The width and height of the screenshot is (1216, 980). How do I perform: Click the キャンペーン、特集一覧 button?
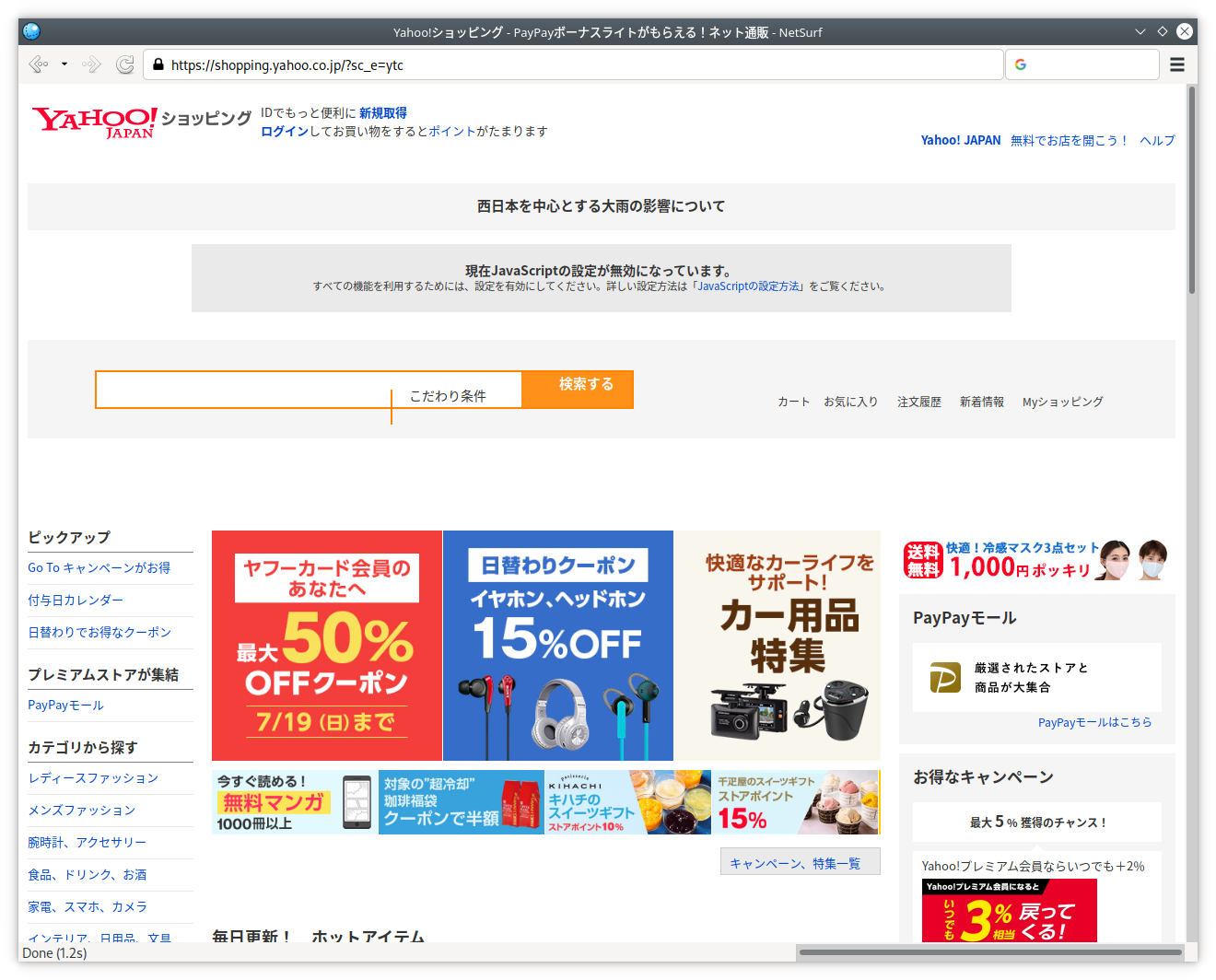(801, 862)
